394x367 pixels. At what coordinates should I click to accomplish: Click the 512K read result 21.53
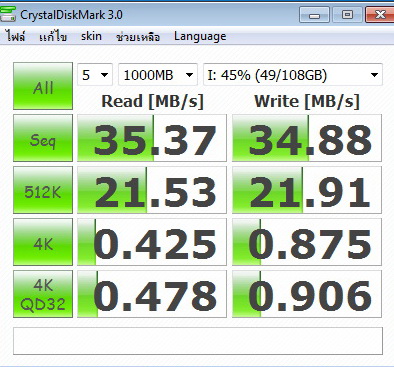pos(152,190)
